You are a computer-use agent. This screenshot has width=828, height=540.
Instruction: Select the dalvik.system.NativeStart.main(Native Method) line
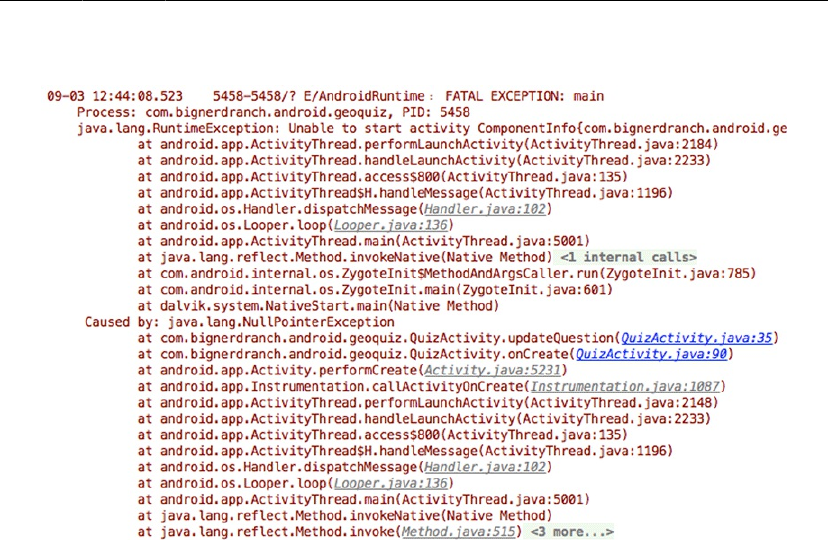(x=318, y=306)
